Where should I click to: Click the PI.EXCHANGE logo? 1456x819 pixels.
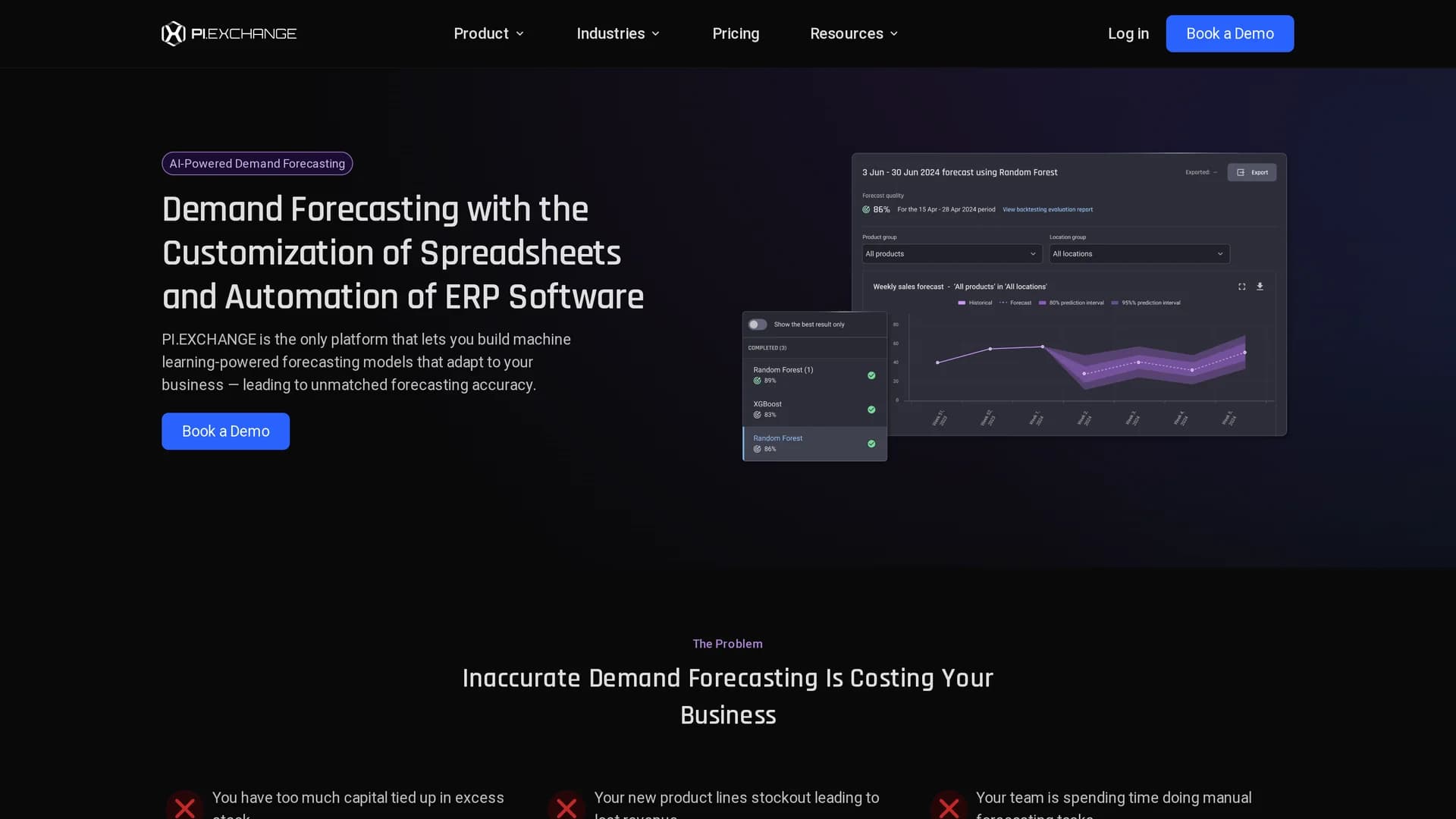click(x=229, y=33)
